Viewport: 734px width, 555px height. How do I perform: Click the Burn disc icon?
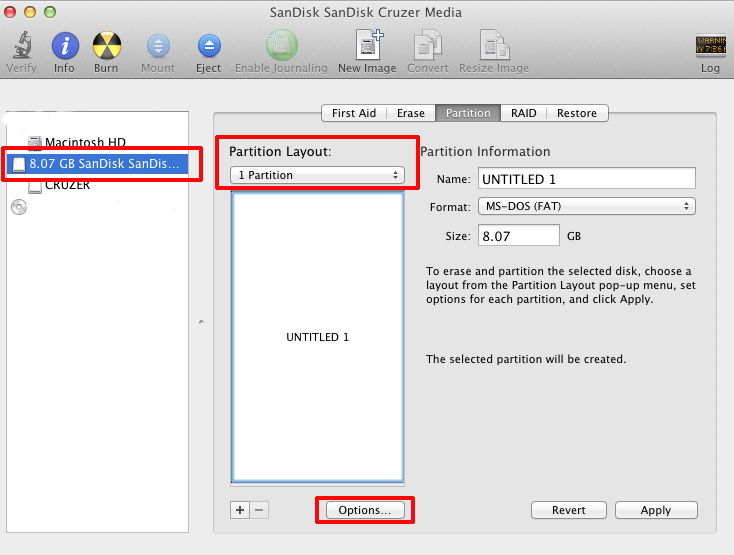107,46
